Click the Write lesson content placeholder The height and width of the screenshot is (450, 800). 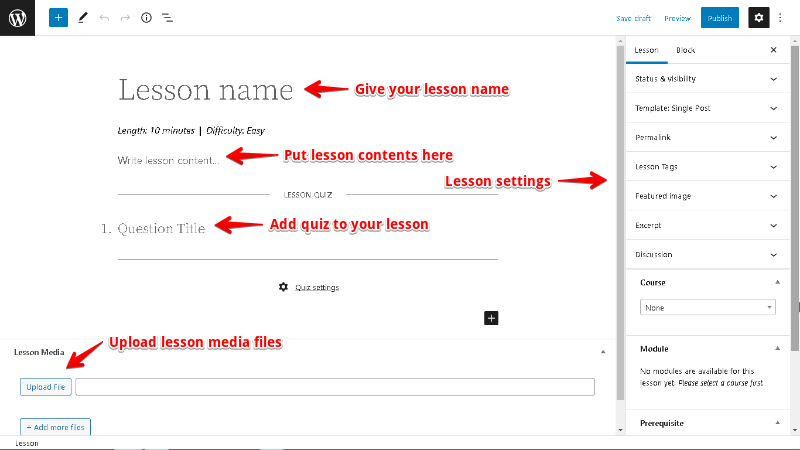(168, 161)
